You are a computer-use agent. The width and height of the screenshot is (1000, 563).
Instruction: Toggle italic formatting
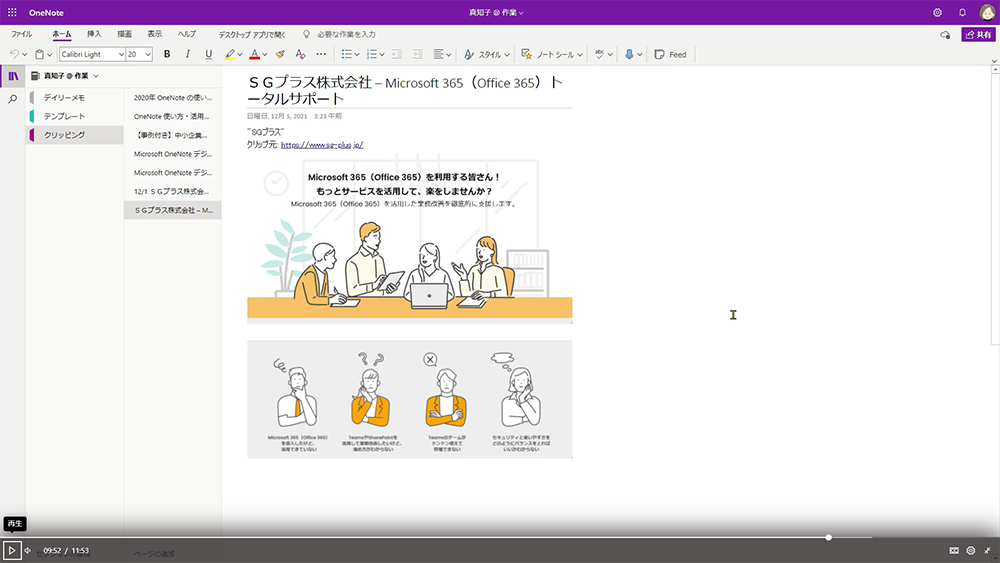click(187, 54)
